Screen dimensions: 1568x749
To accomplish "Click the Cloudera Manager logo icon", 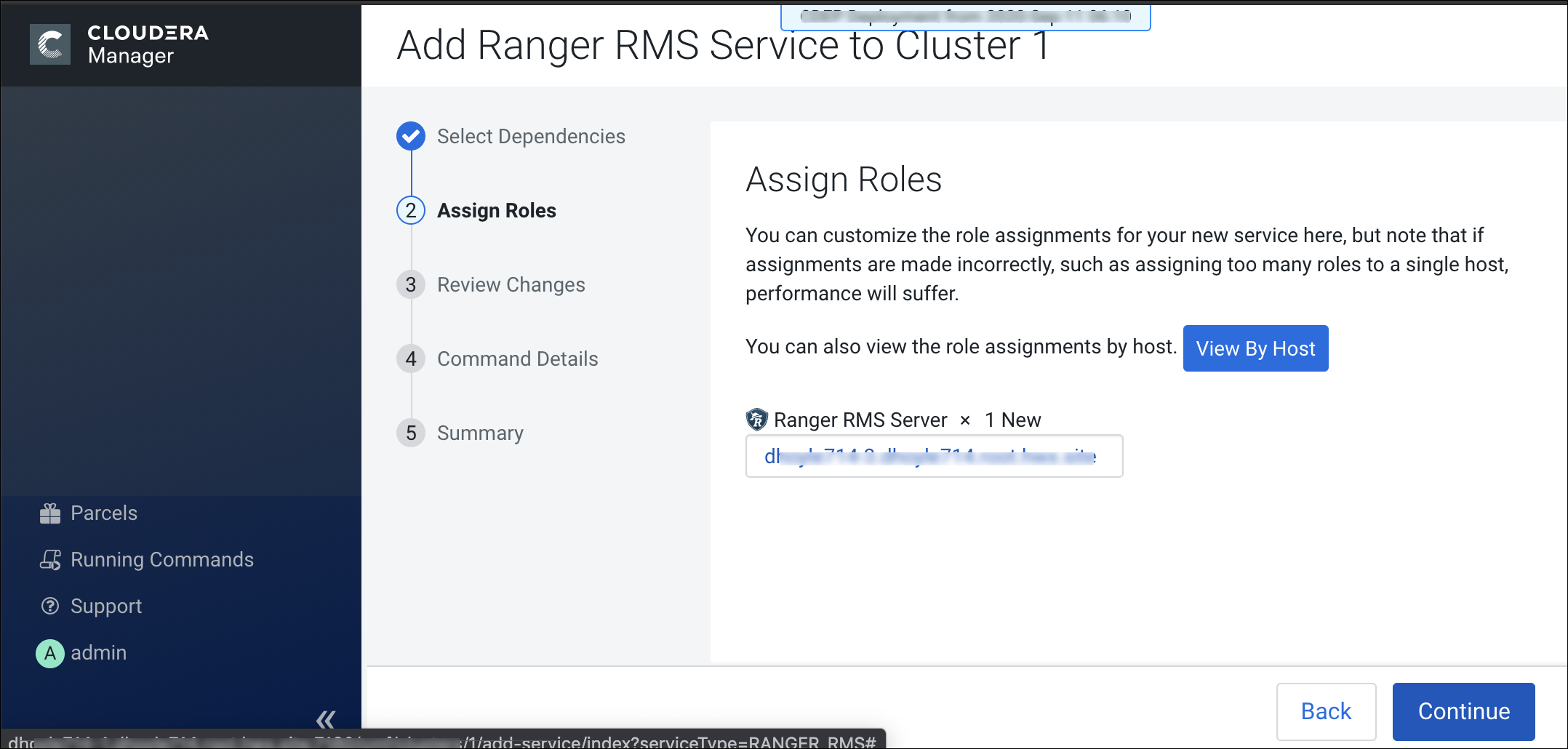I will click(x=50, y=44).
